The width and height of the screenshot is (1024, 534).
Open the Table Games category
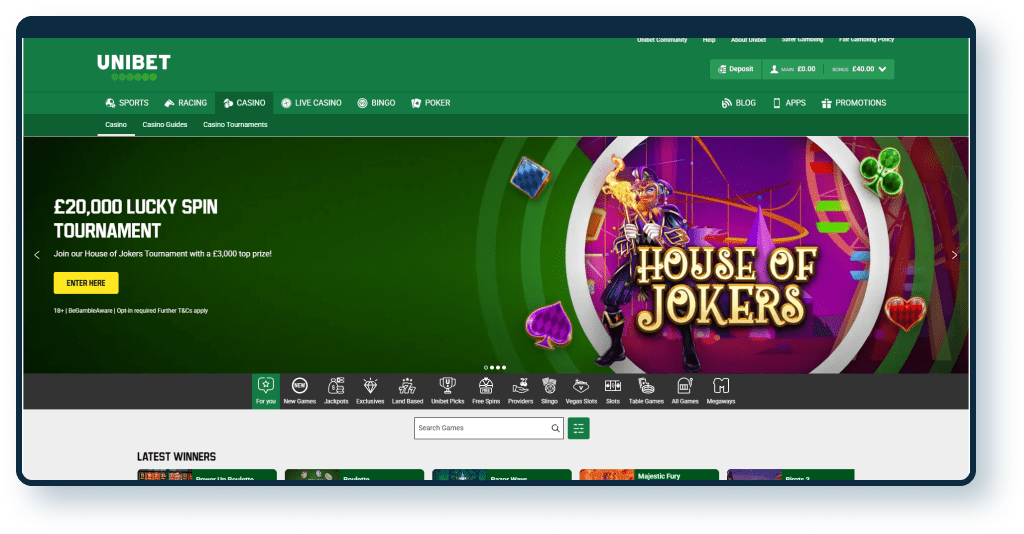coord(646,391)
